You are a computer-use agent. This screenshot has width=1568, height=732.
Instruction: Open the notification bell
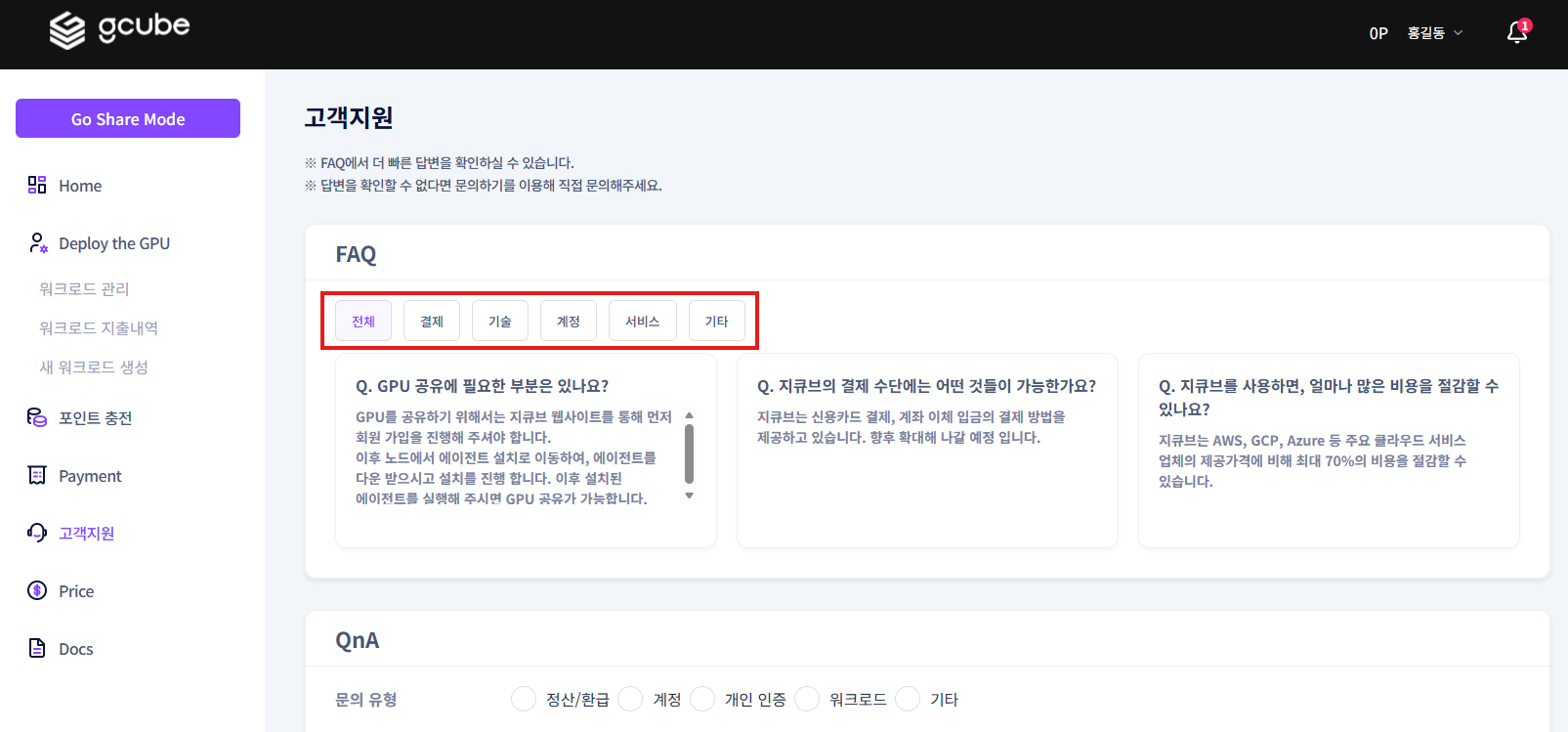(1516, 33)
